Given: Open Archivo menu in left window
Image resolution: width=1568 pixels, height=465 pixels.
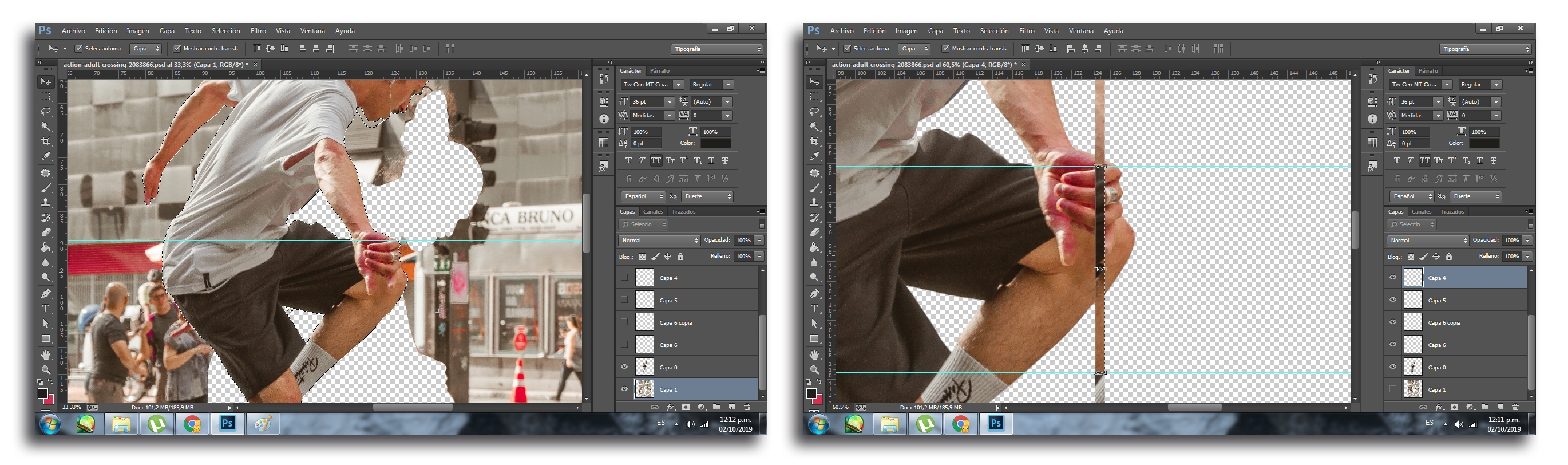Looking at the screenshot, I should (x=73, y=30).
